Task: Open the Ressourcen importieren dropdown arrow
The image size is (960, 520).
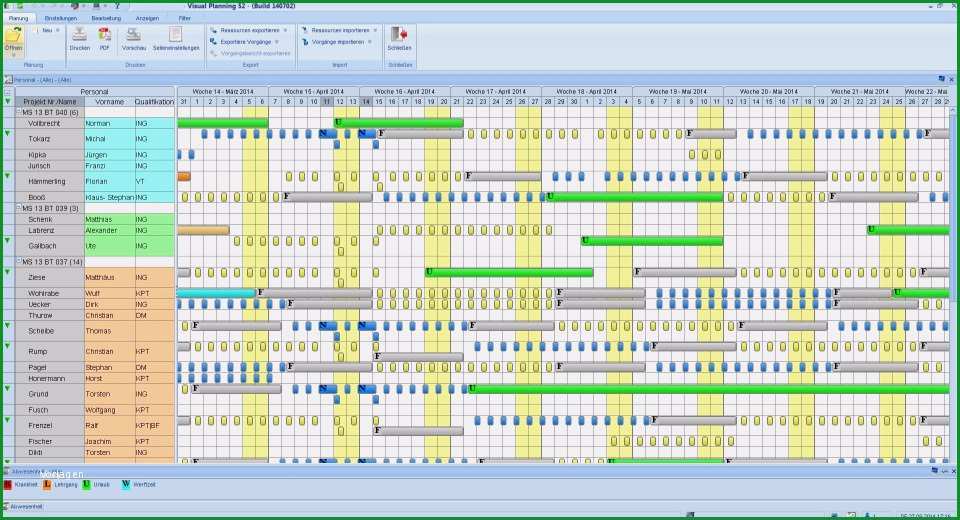Action: point(375,30)
